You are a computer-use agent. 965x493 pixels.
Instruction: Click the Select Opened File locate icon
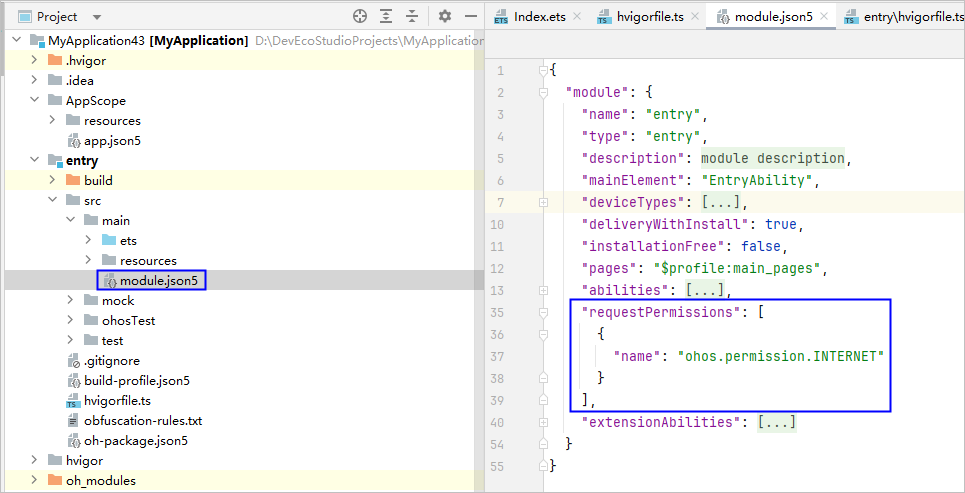pyautogui.click(x=360, y=16)
